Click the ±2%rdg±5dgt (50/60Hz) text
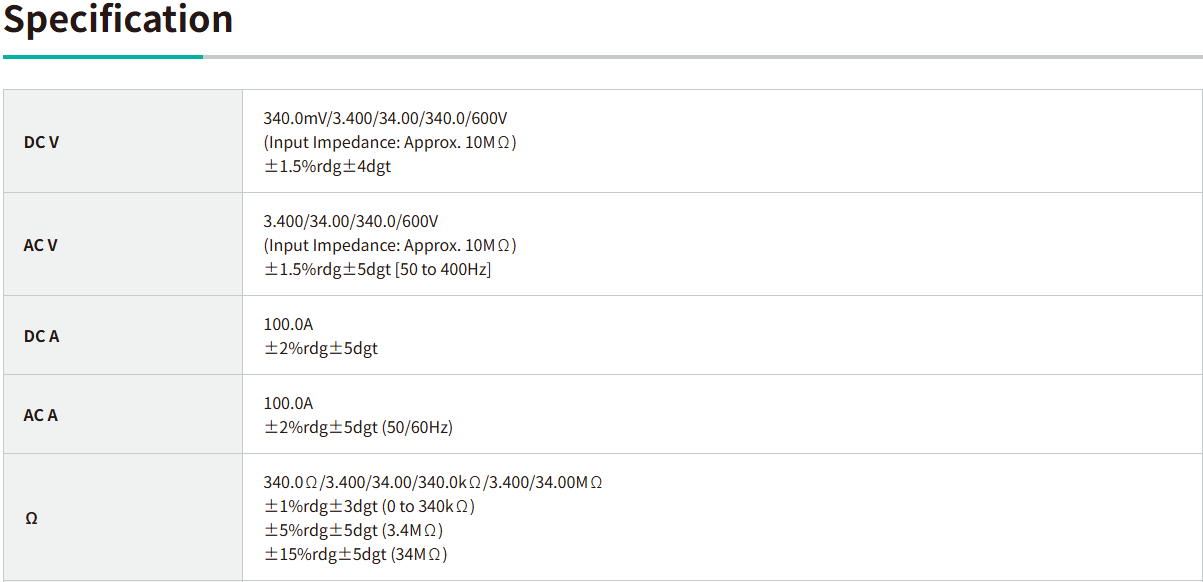The image size is (1203, 582). tap(358, 427)
